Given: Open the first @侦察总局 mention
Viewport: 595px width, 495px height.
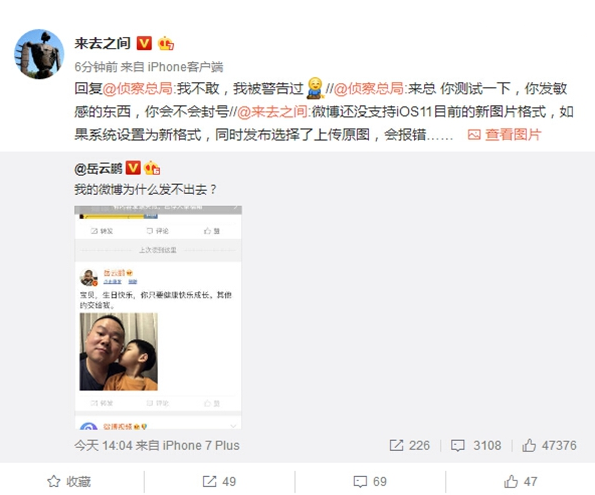Looking at the screenshot, I should click(138, 88).
